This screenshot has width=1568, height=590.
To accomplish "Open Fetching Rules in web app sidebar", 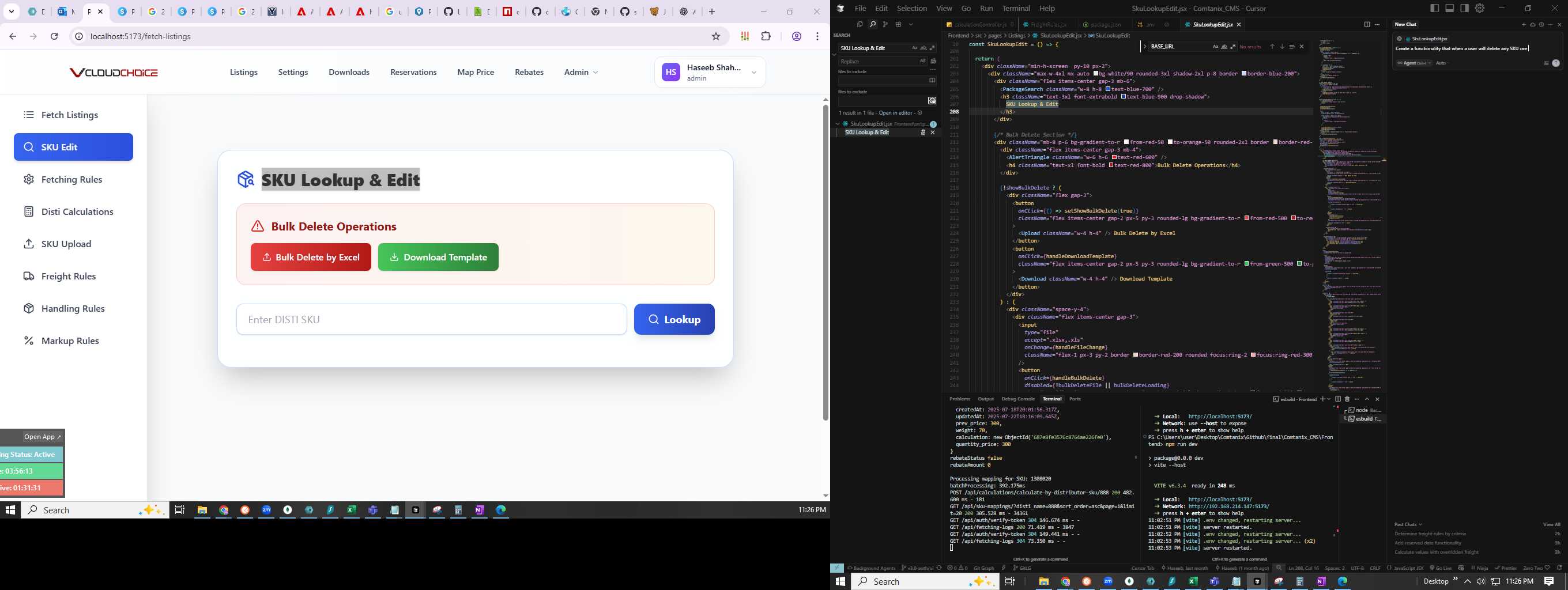I will pyautogui.click(x=73, y=179).
